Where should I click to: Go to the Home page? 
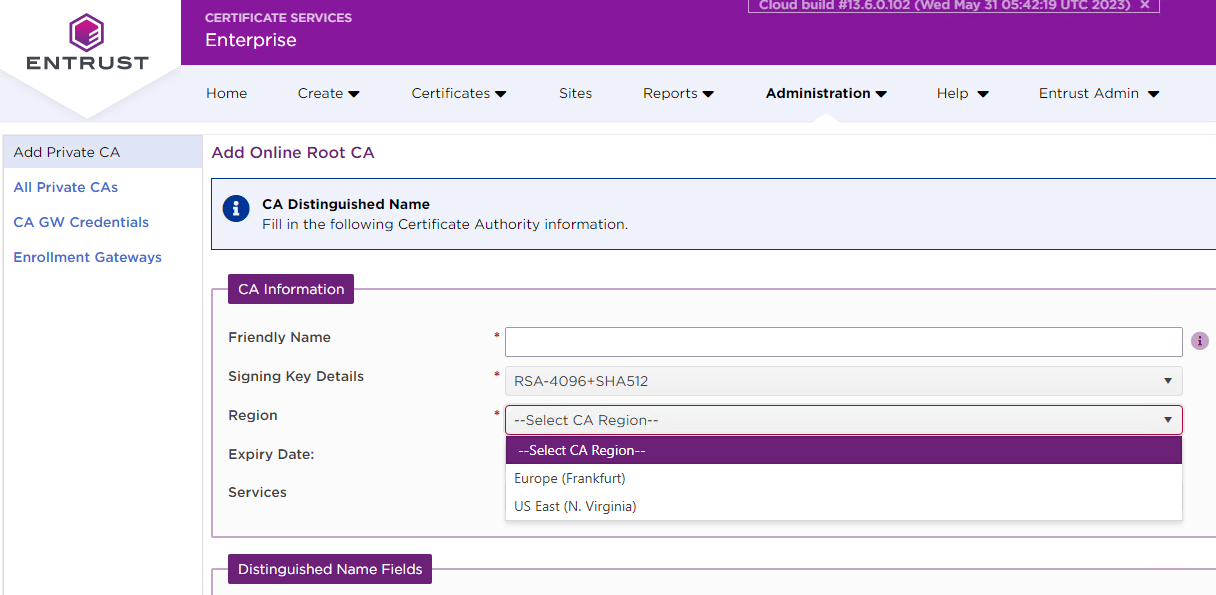226,93
